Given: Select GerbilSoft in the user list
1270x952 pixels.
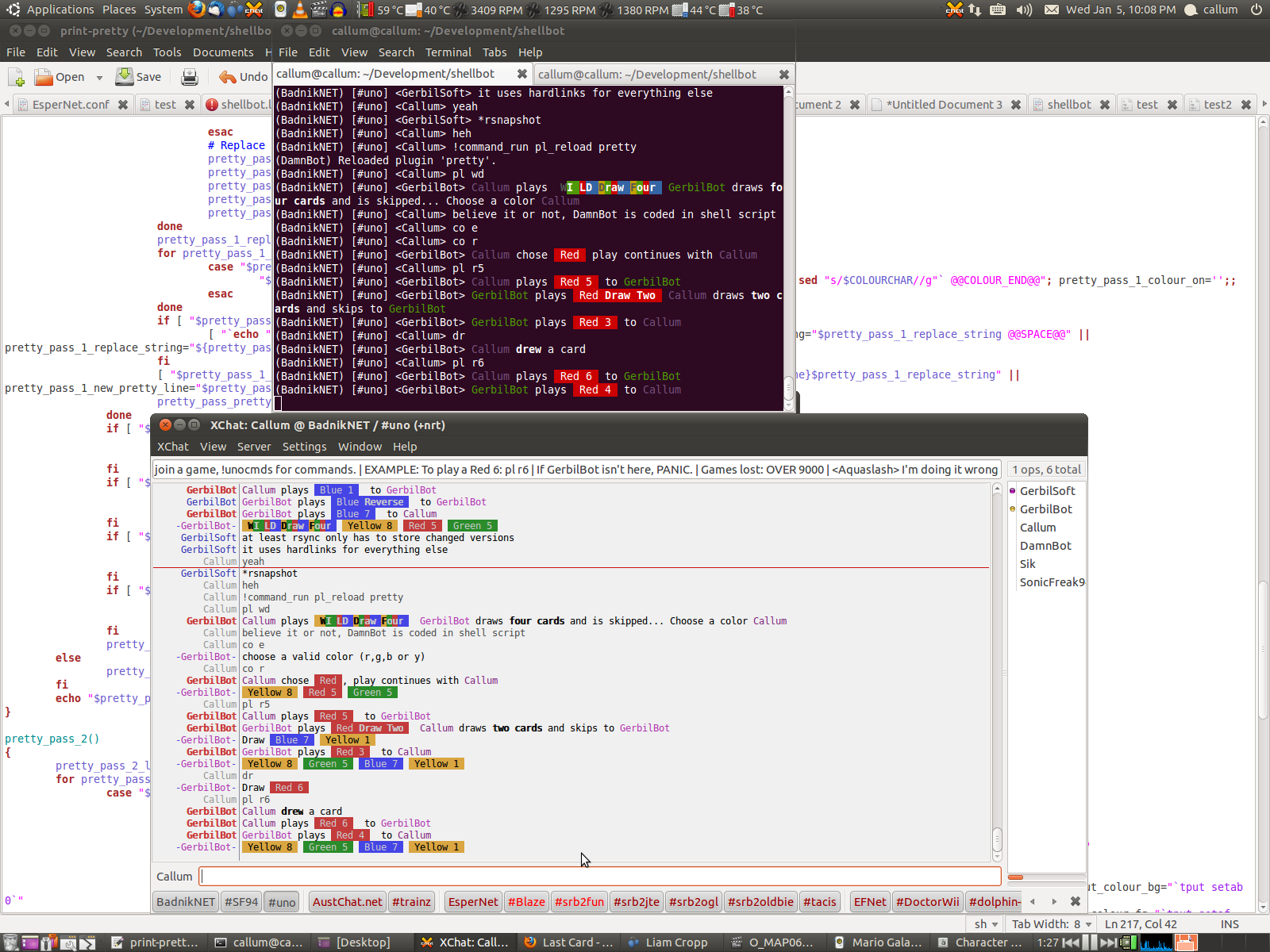Looking at the screenshot, I should coord(1047,491).
